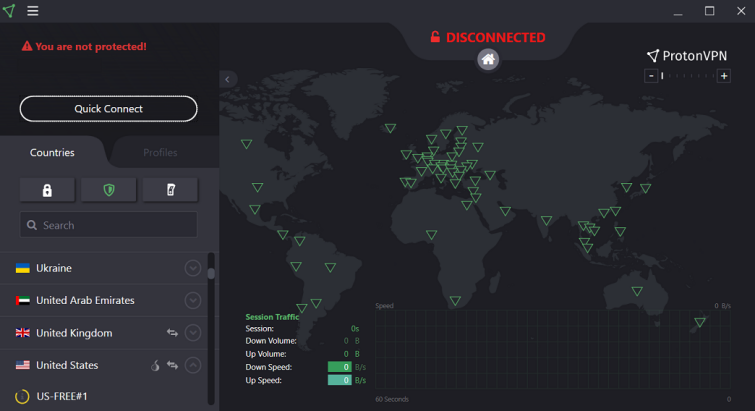Collapse United States server list
The width and height of the screenshot is (755, 411).
[x=193, y=365]
